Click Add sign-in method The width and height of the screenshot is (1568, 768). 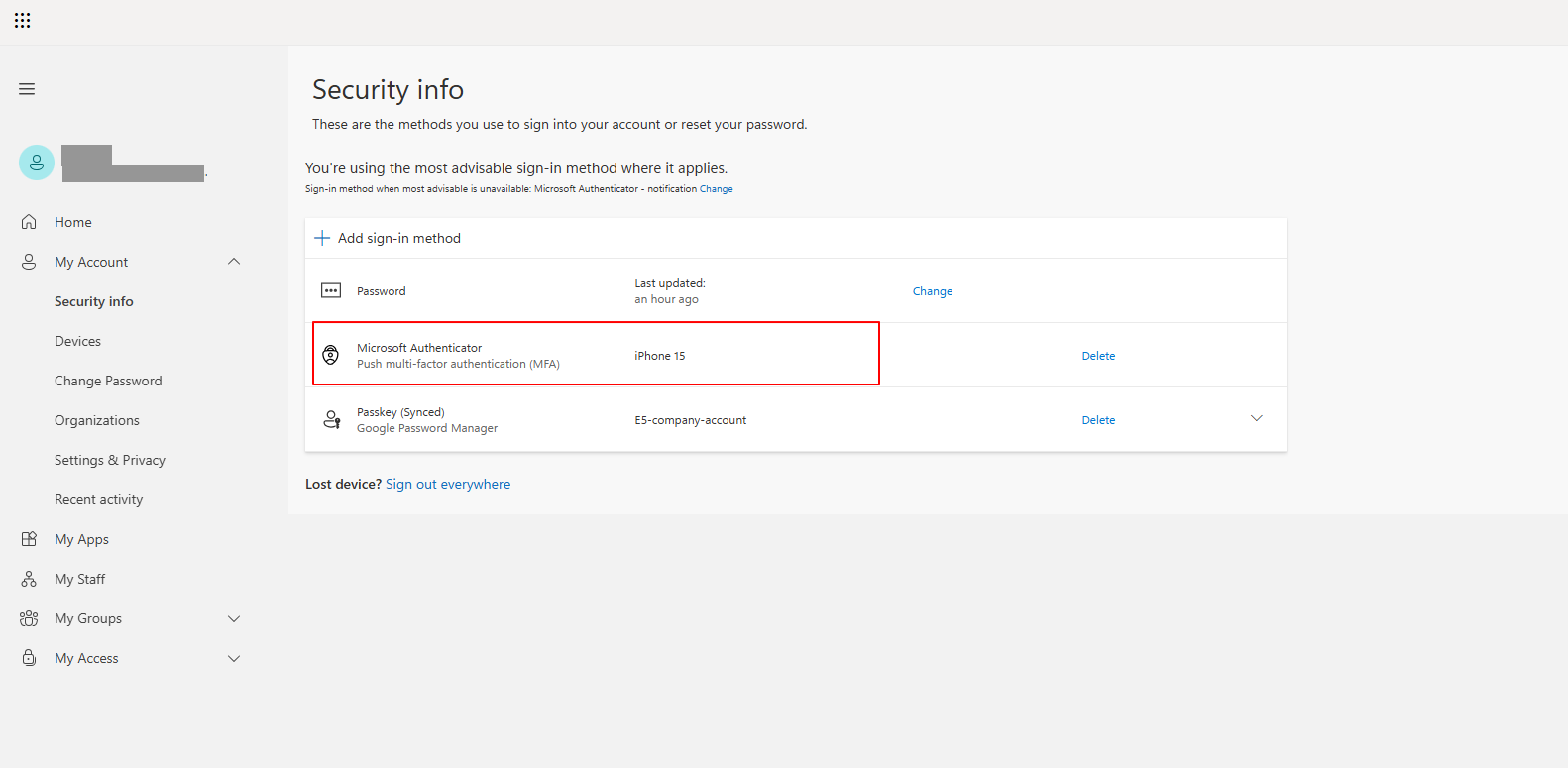[399, 238]
